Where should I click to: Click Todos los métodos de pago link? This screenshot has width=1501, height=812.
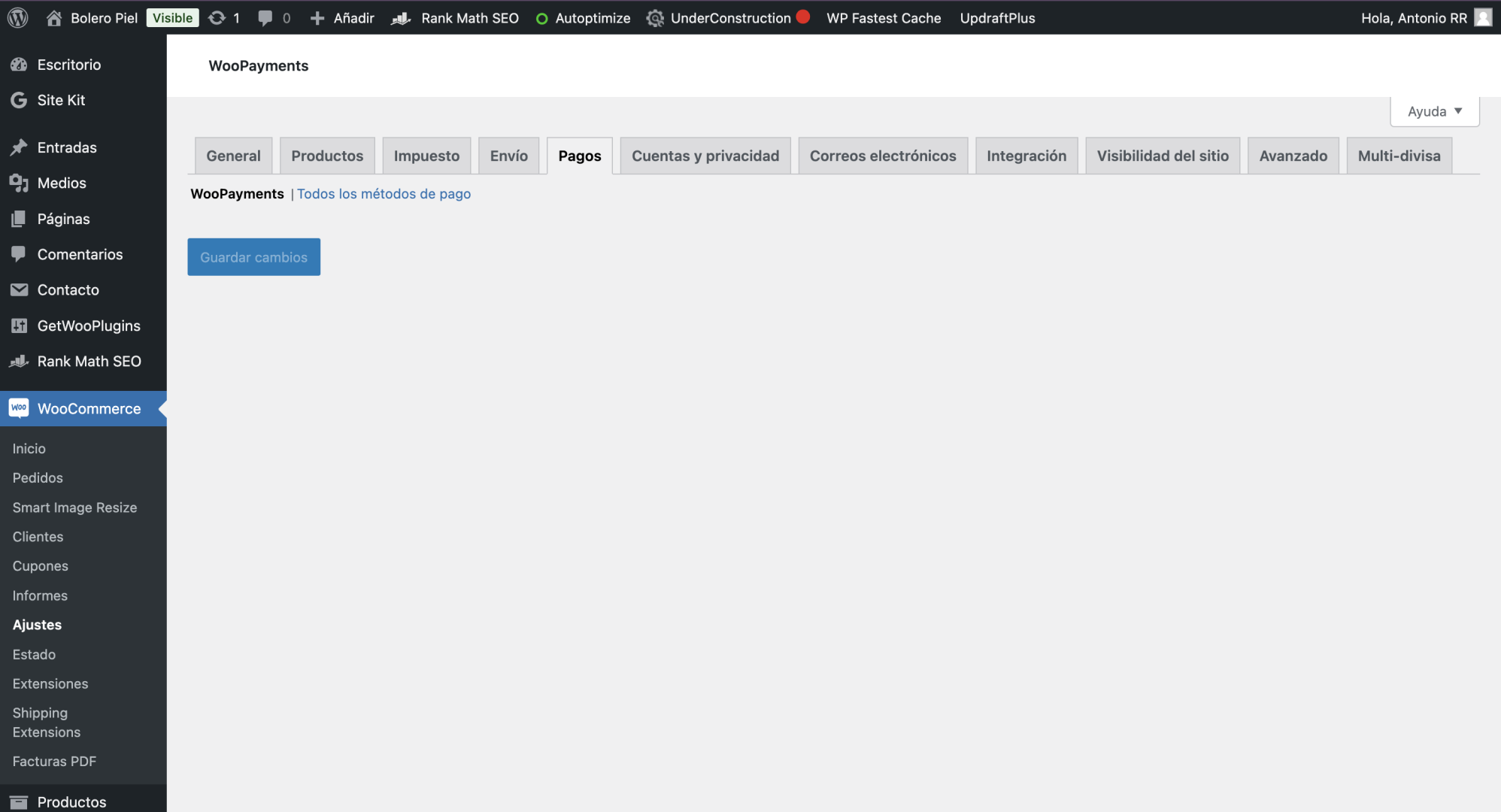tap(384, 194)
